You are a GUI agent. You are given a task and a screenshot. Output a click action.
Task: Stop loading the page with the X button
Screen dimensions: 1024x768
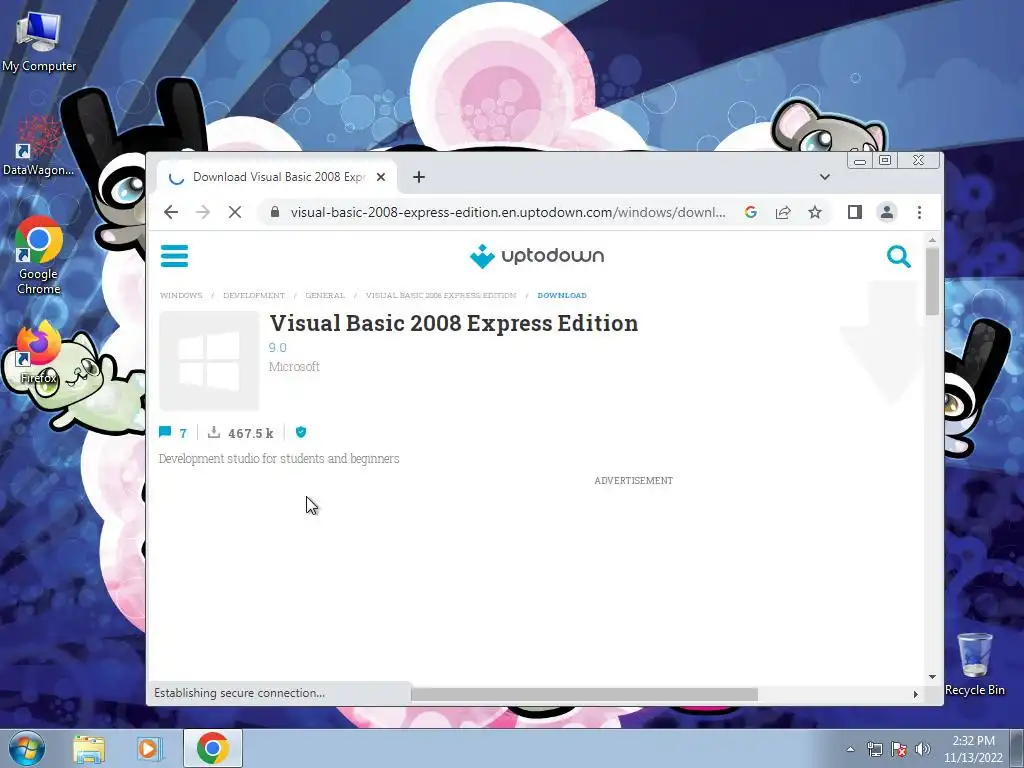pos(235,212)
